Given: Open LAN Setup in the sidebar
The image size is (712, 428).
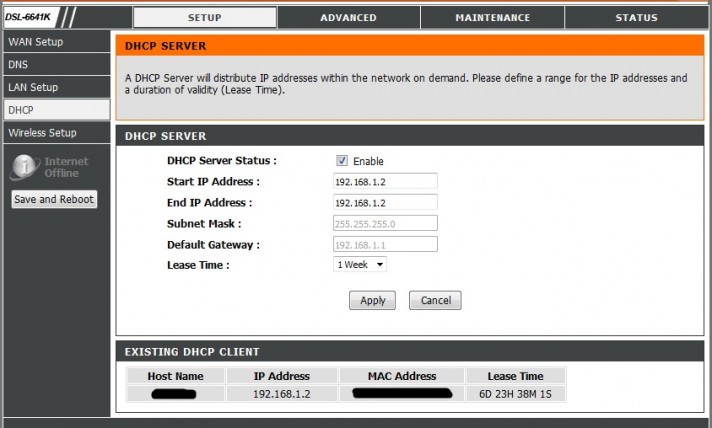Looking at the screenshot, I should [57, 87].
